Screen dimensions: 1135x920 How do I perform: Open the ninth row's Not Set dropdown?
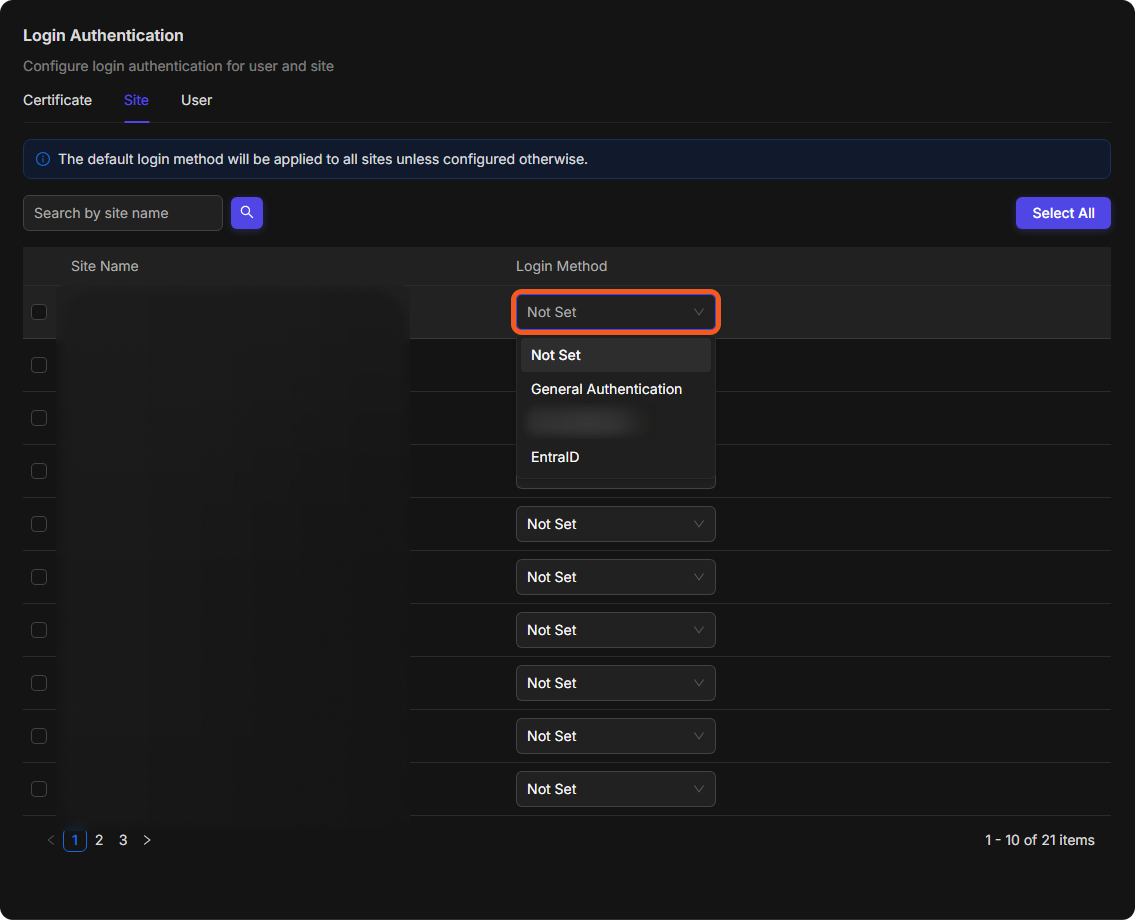click(x=615, y=736)
